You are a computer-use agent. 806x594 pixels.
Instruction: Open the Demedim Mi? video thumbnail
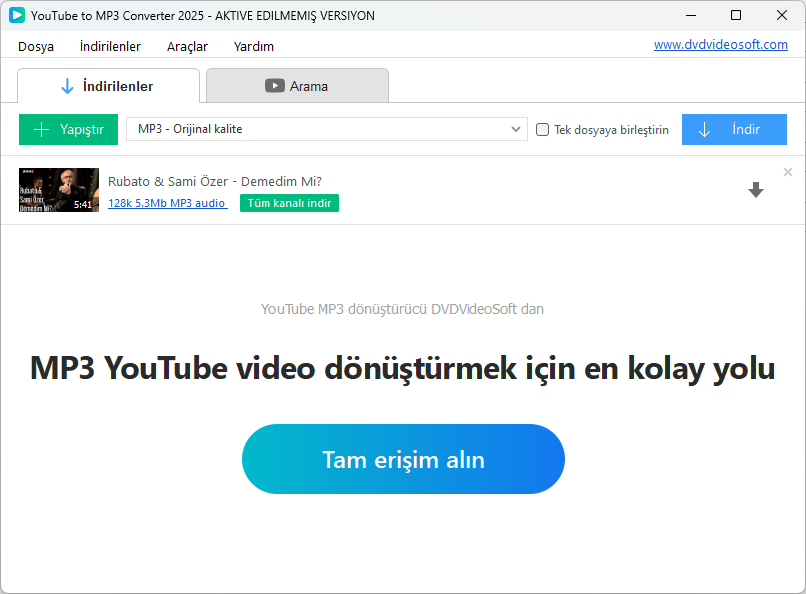[59, 190]
